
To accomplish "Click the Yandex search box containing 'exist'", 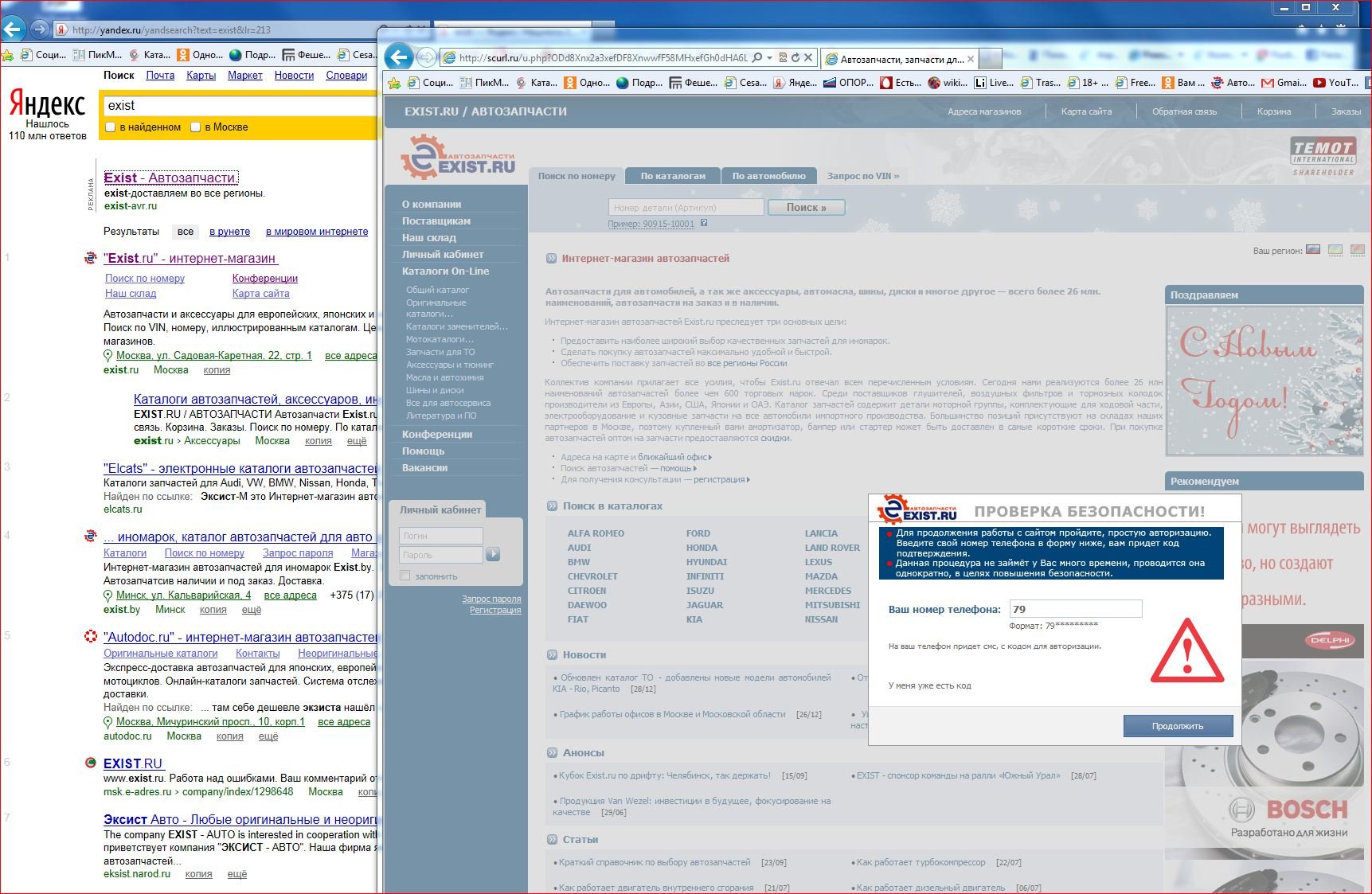I will click(x=239, y=105).
